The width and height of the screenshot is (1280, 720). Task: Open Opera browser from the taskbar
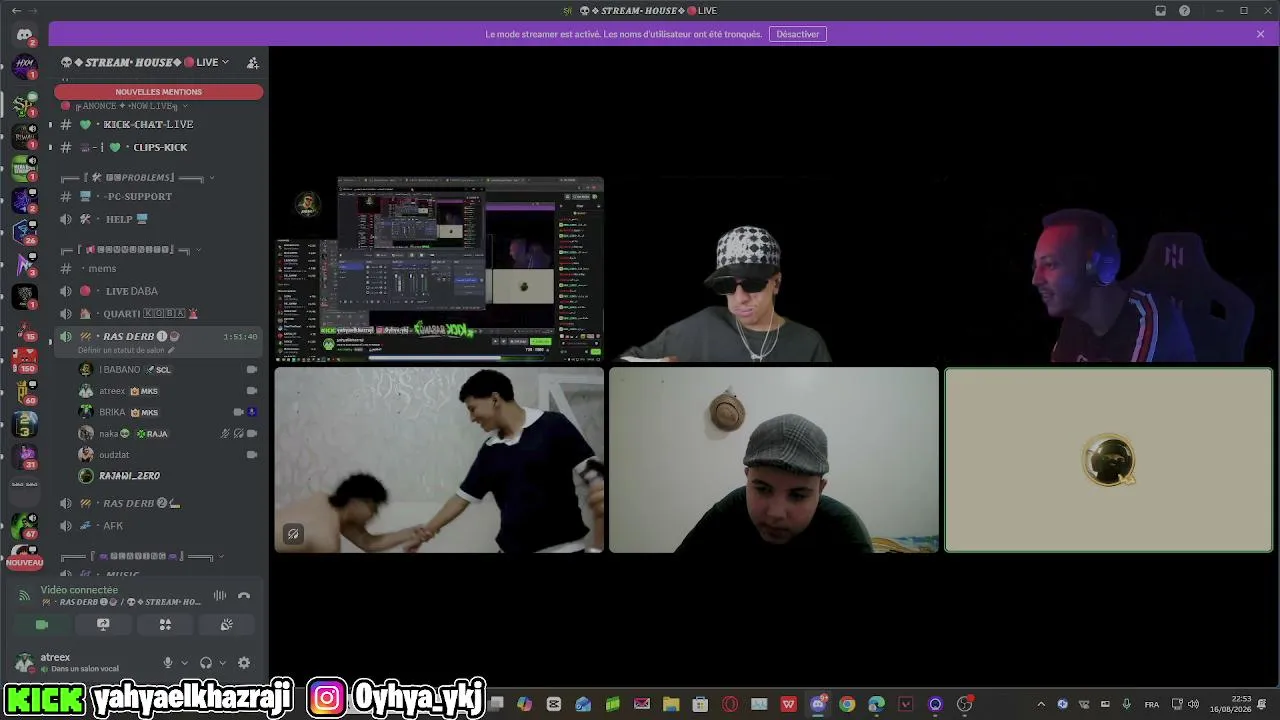[x=730, y=704]
